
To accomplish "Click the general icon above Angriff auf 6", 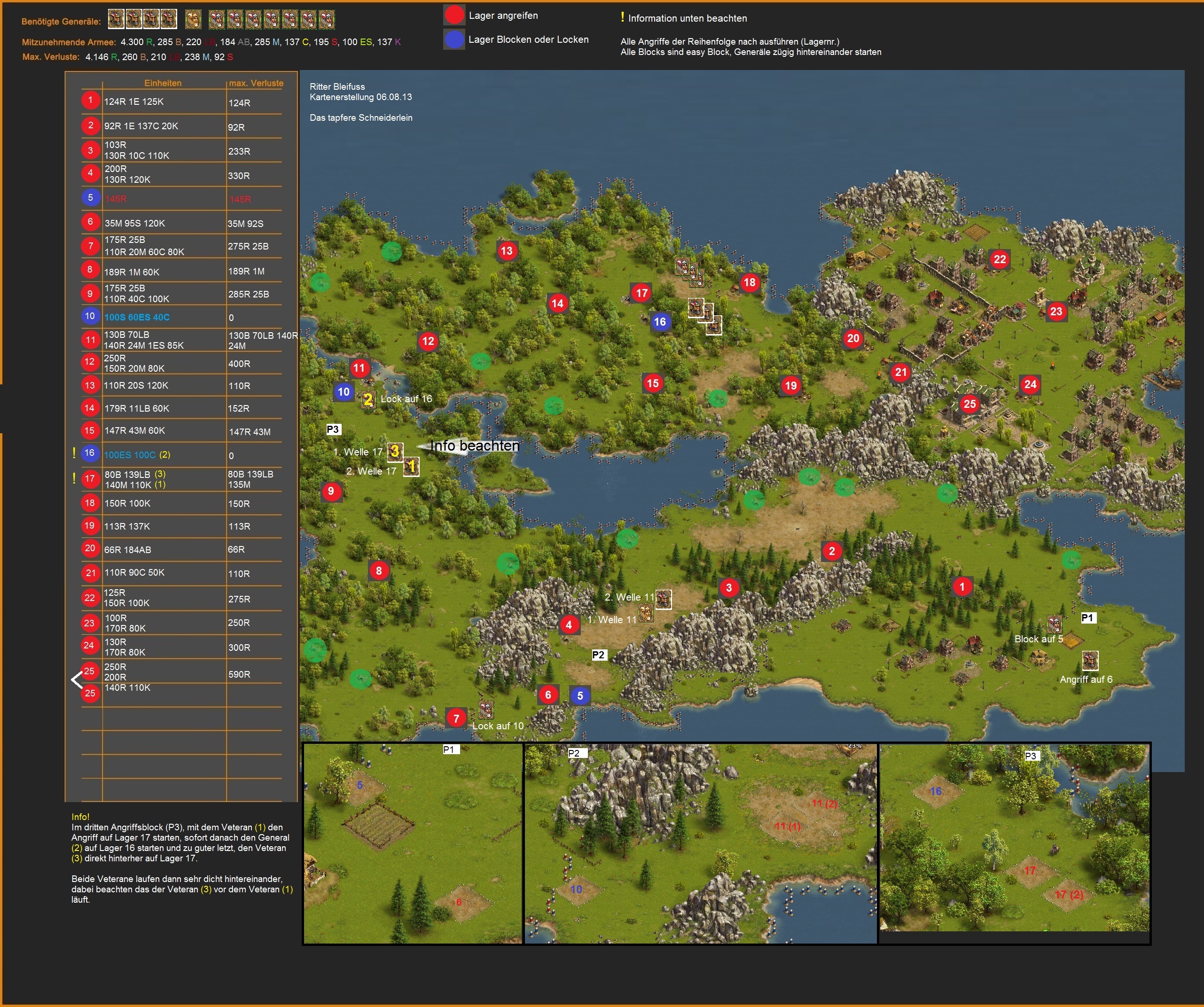I will (x=1090, y=660).
